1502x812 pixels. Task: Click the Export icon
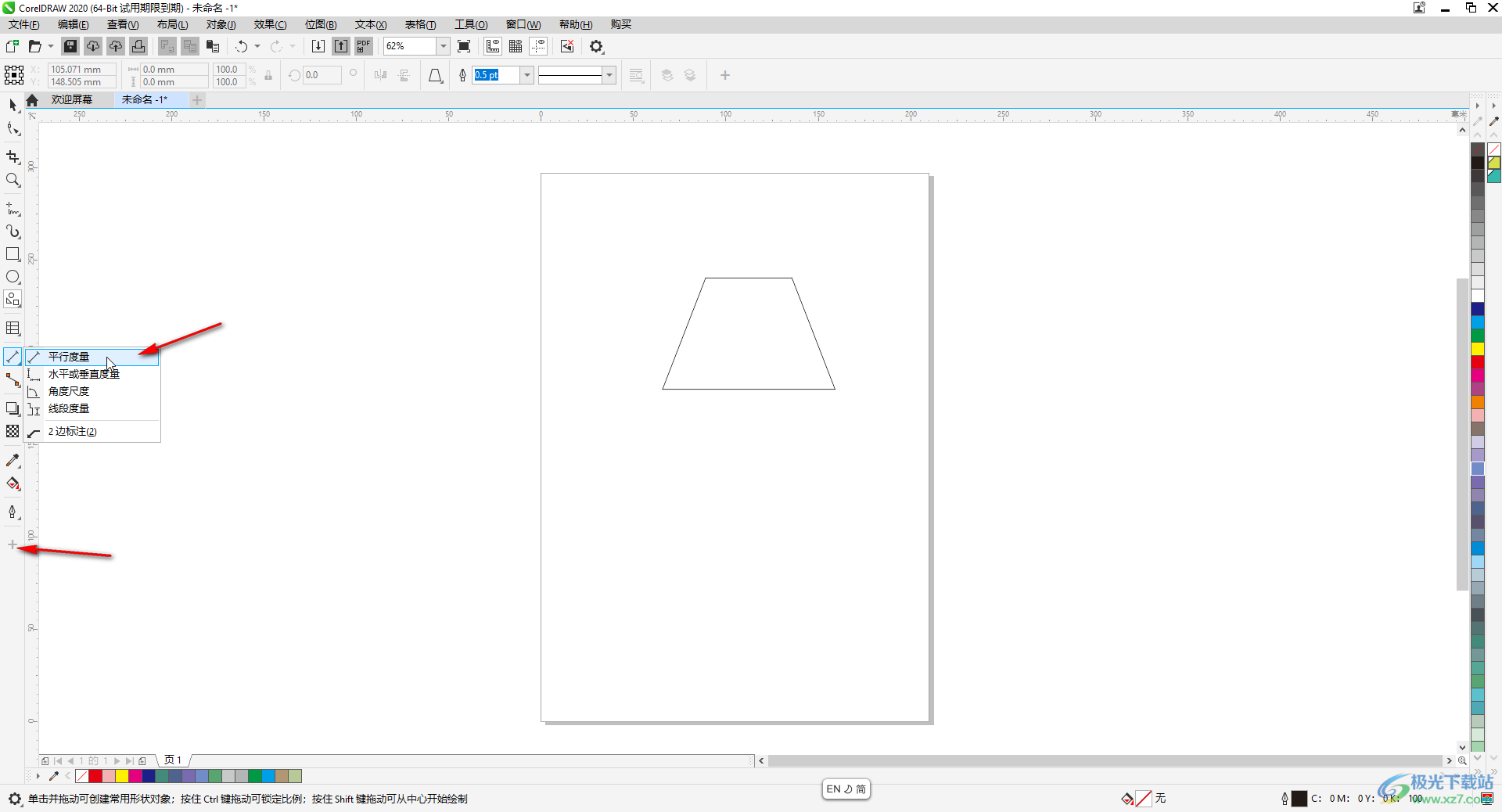tap(341, 46)
